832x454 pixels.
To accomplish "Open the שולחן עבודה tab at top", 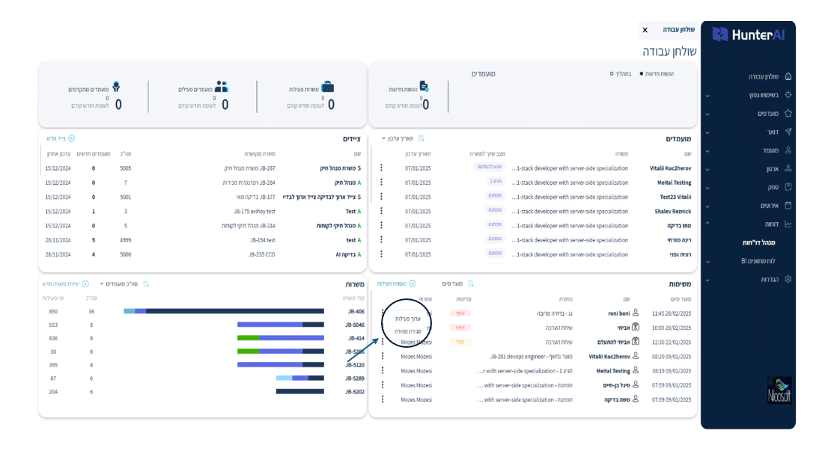I will 678,30.
